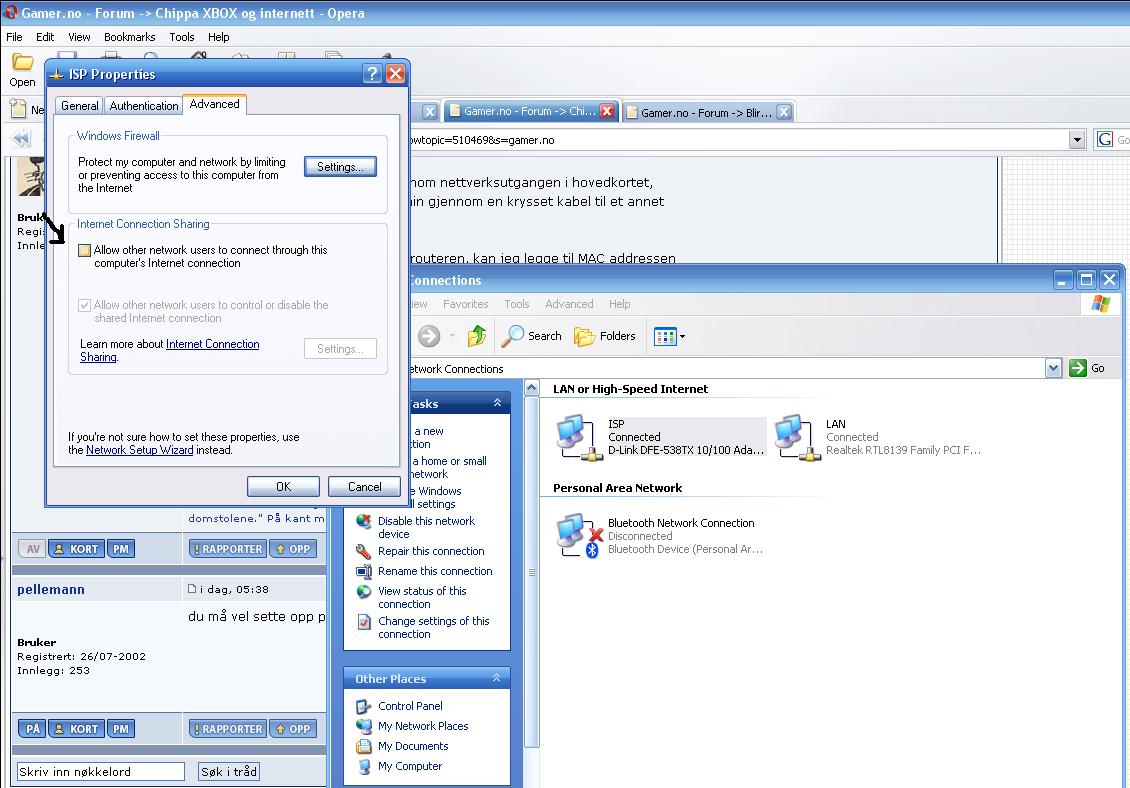The width and height of the screenshot is (1130, 788).
Task: Close the Gamer.no Blir... tab
Action: coord(784,112)
